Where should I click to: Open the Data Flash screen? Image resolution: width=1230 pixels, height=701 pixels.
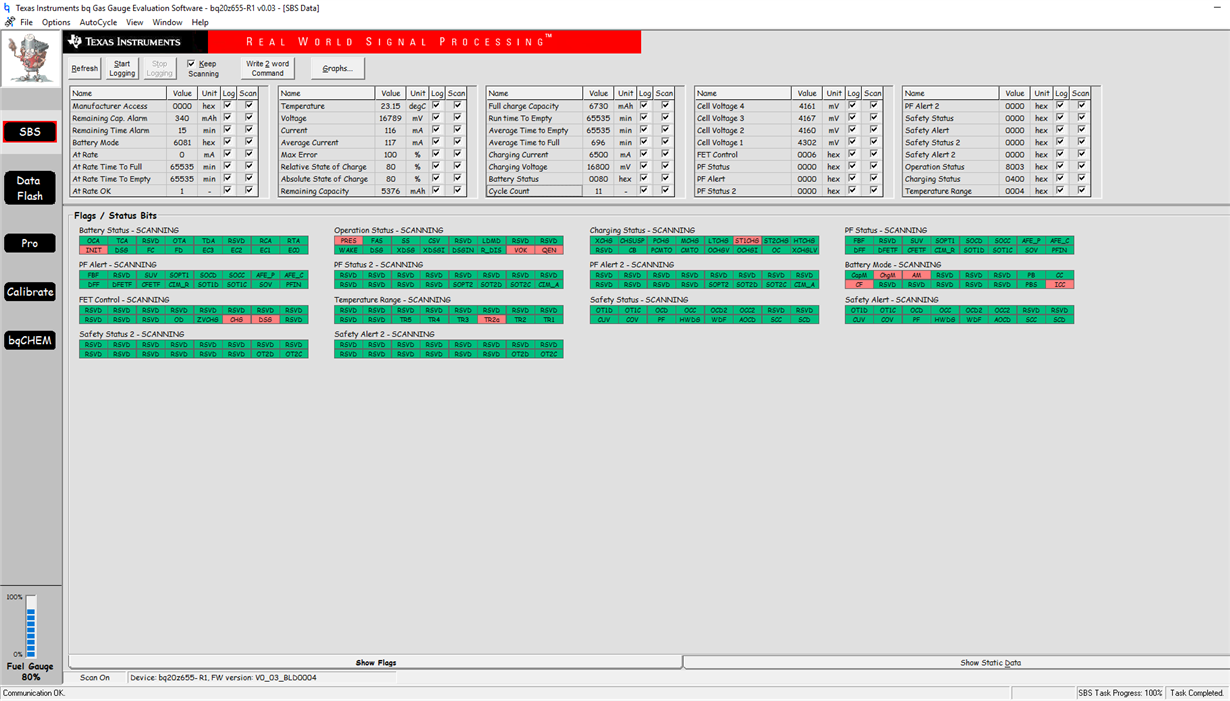pyautogui.click(x=30, y=189)
